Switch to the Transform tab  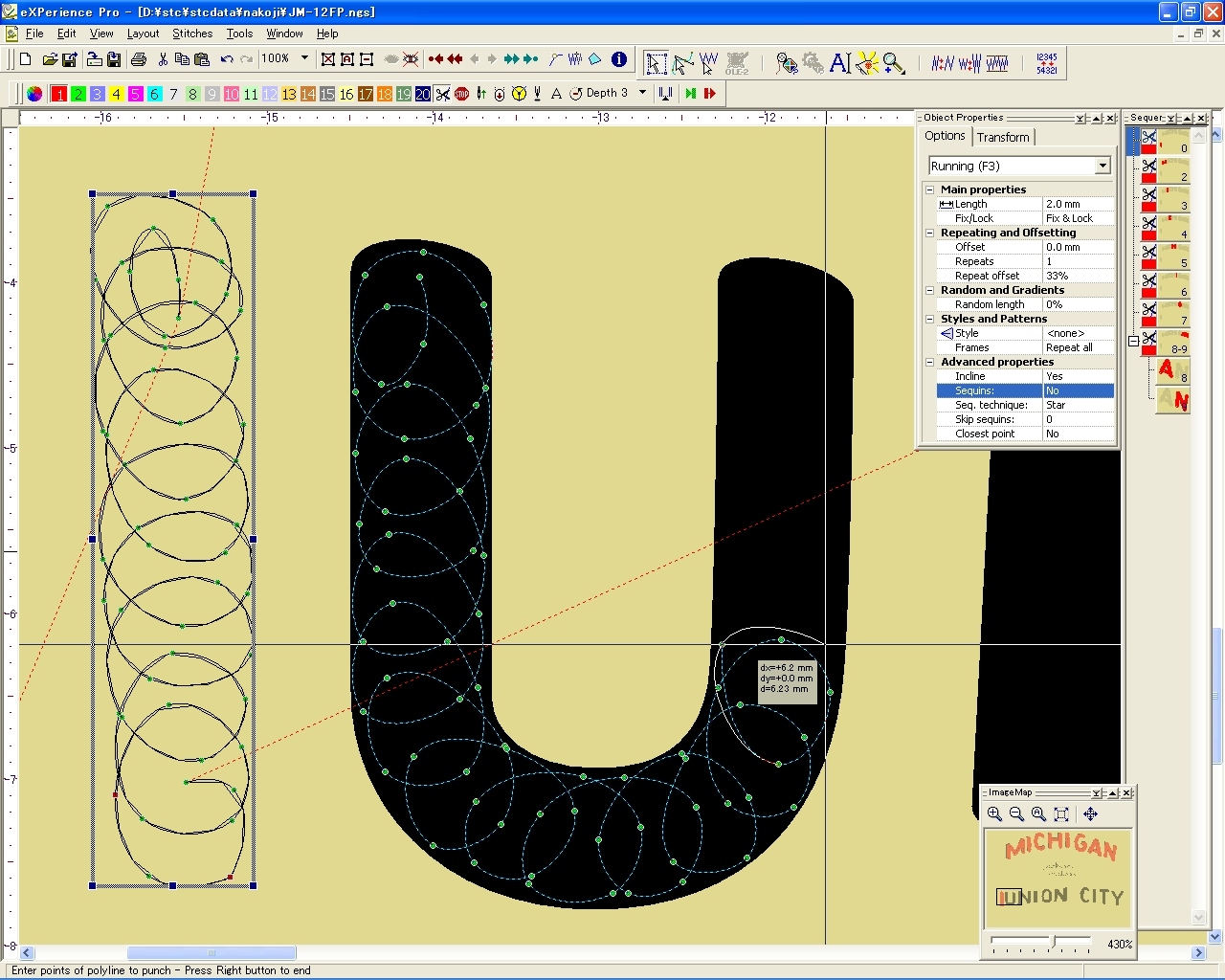1003,137
